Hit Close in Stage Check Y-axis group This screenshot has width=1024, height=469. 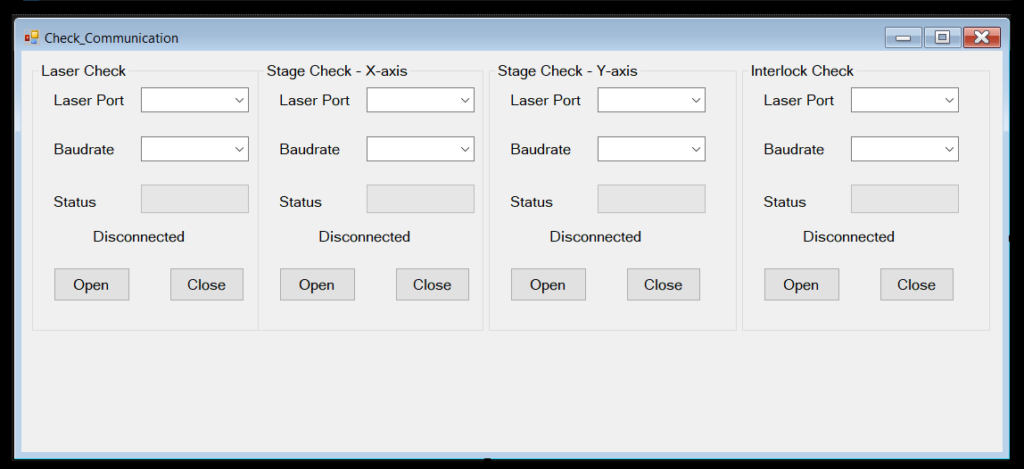[663, 285]
